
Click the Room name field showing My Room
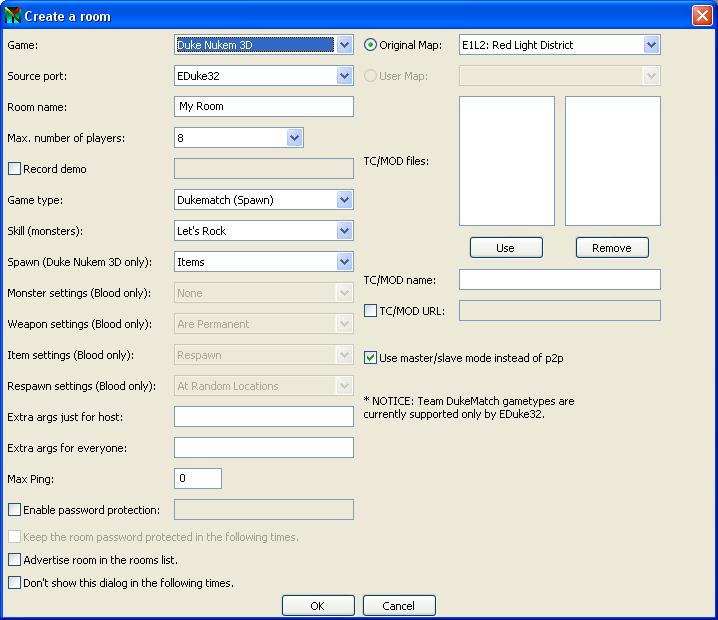264,106
